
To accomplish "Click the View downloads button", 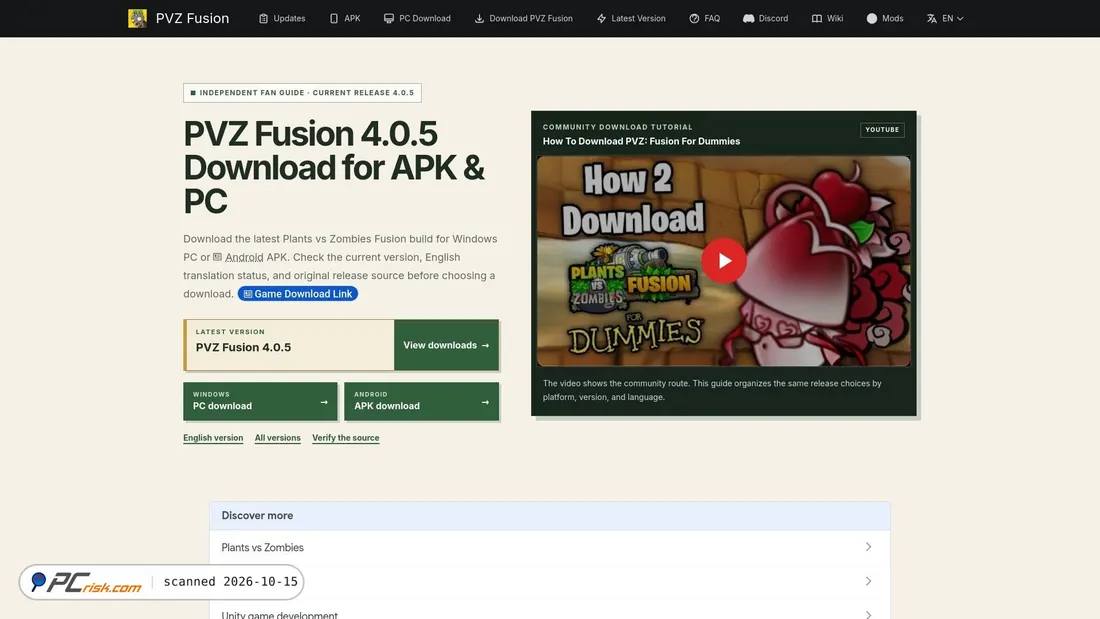I will tap(446, 345).
